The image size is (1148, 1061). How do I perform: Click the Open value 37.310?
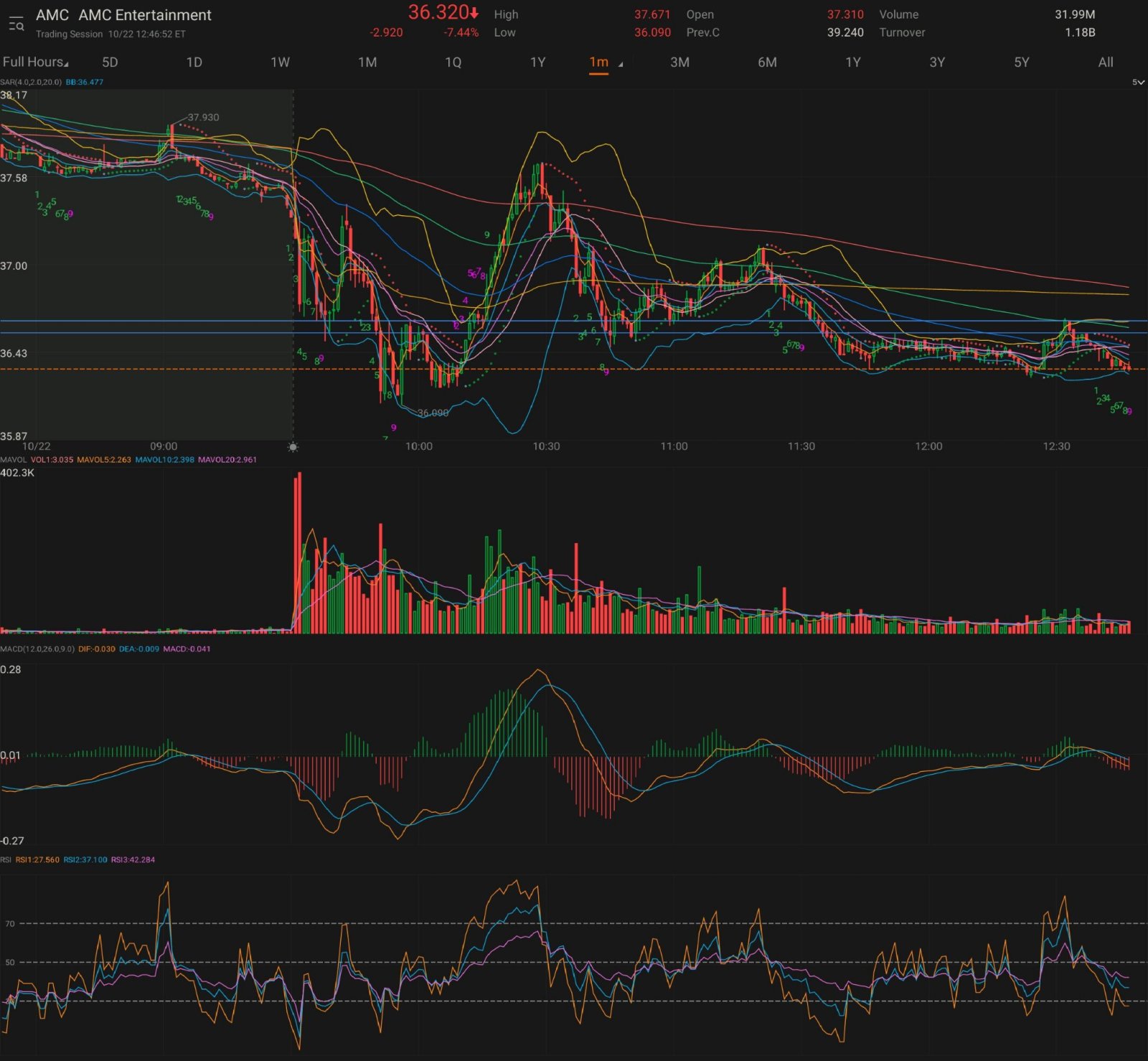point(845,14)
